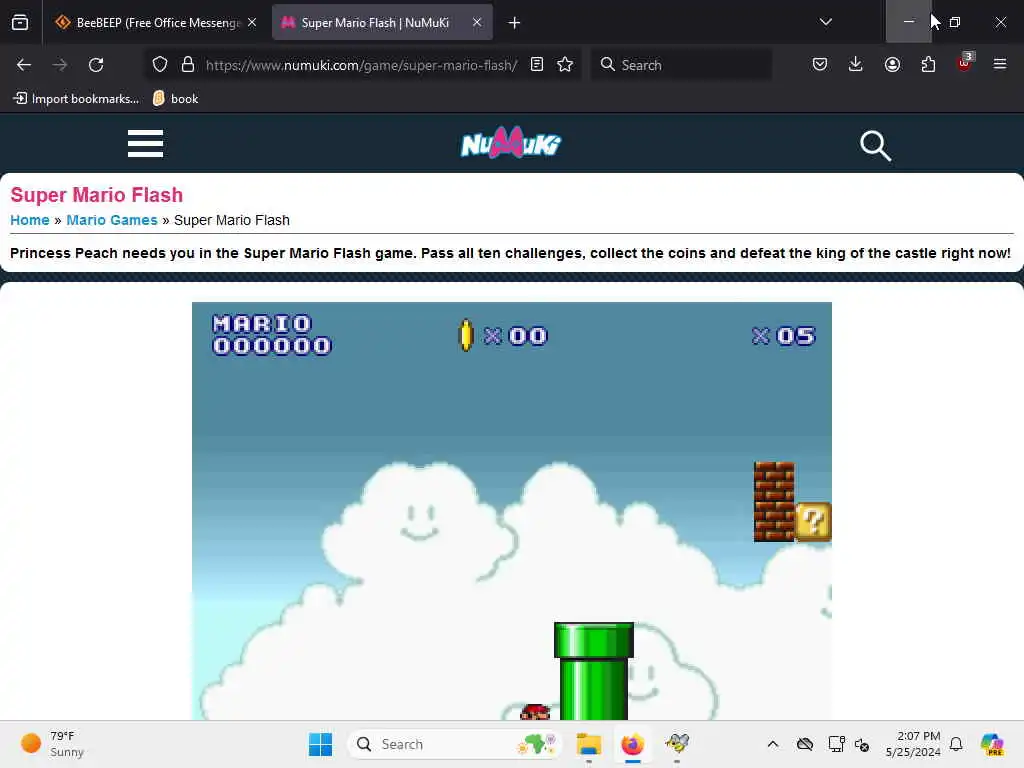
Task: Open Firefox View tab overview icon
Action: point(20,22)
